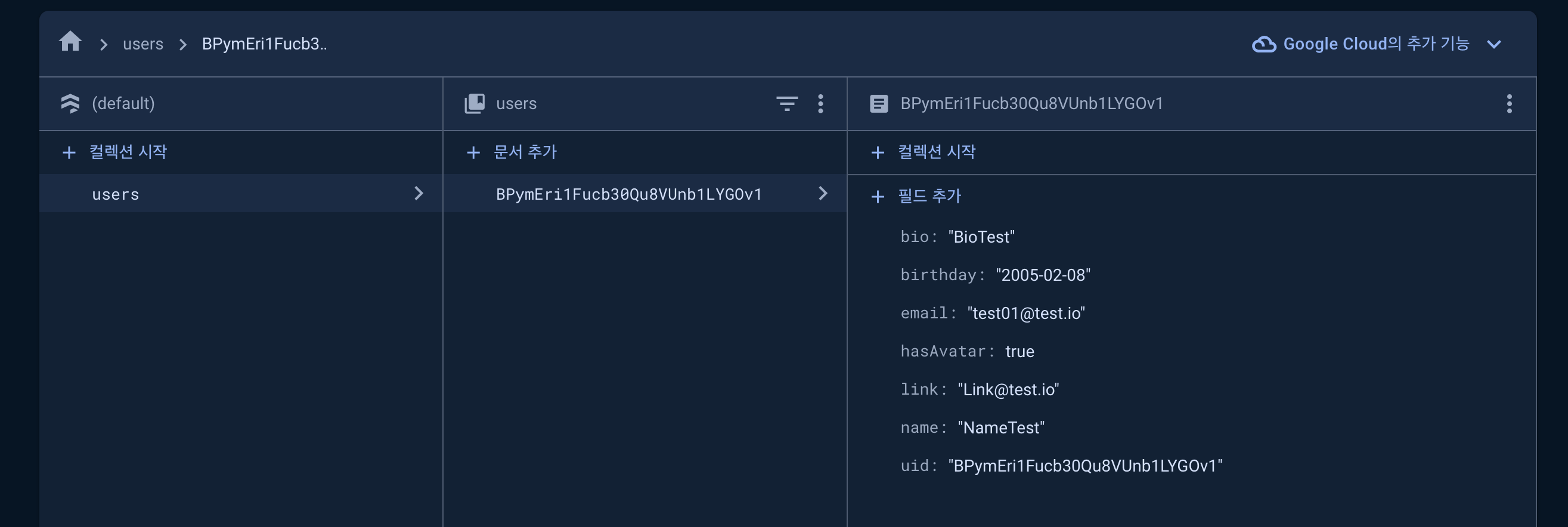Add a field via 필드 추가
Viewport: 1568px width, 527px height.
tap(916, 196)
